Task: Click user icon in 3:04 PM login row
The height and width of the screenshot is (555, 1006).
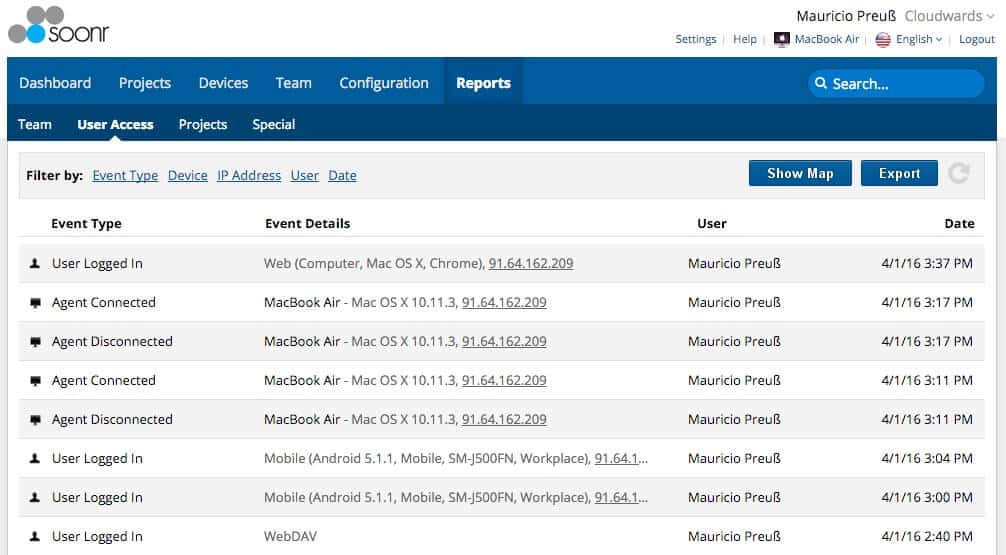Action: (x=35, y=458)
